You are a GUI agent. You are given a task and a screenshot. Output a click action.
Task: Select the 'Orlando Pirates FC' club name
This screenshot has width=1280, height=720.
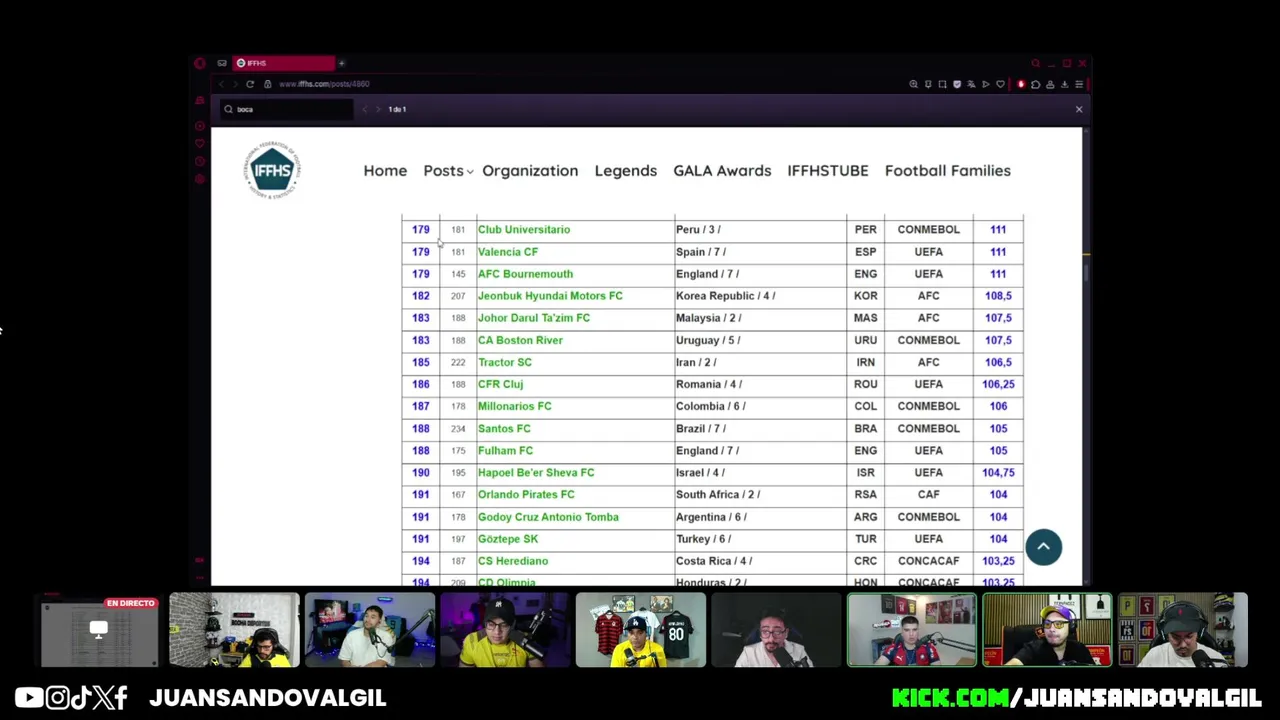526,494
